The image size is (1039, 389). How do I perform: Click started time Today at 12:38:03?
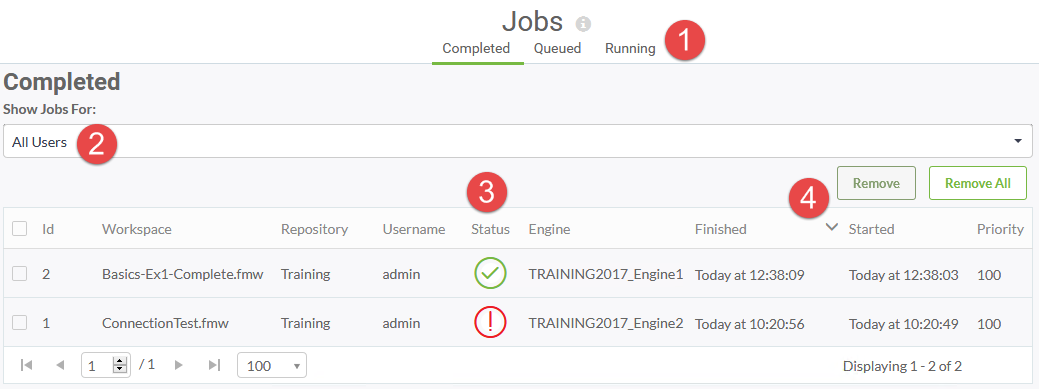tap(904, 274)
